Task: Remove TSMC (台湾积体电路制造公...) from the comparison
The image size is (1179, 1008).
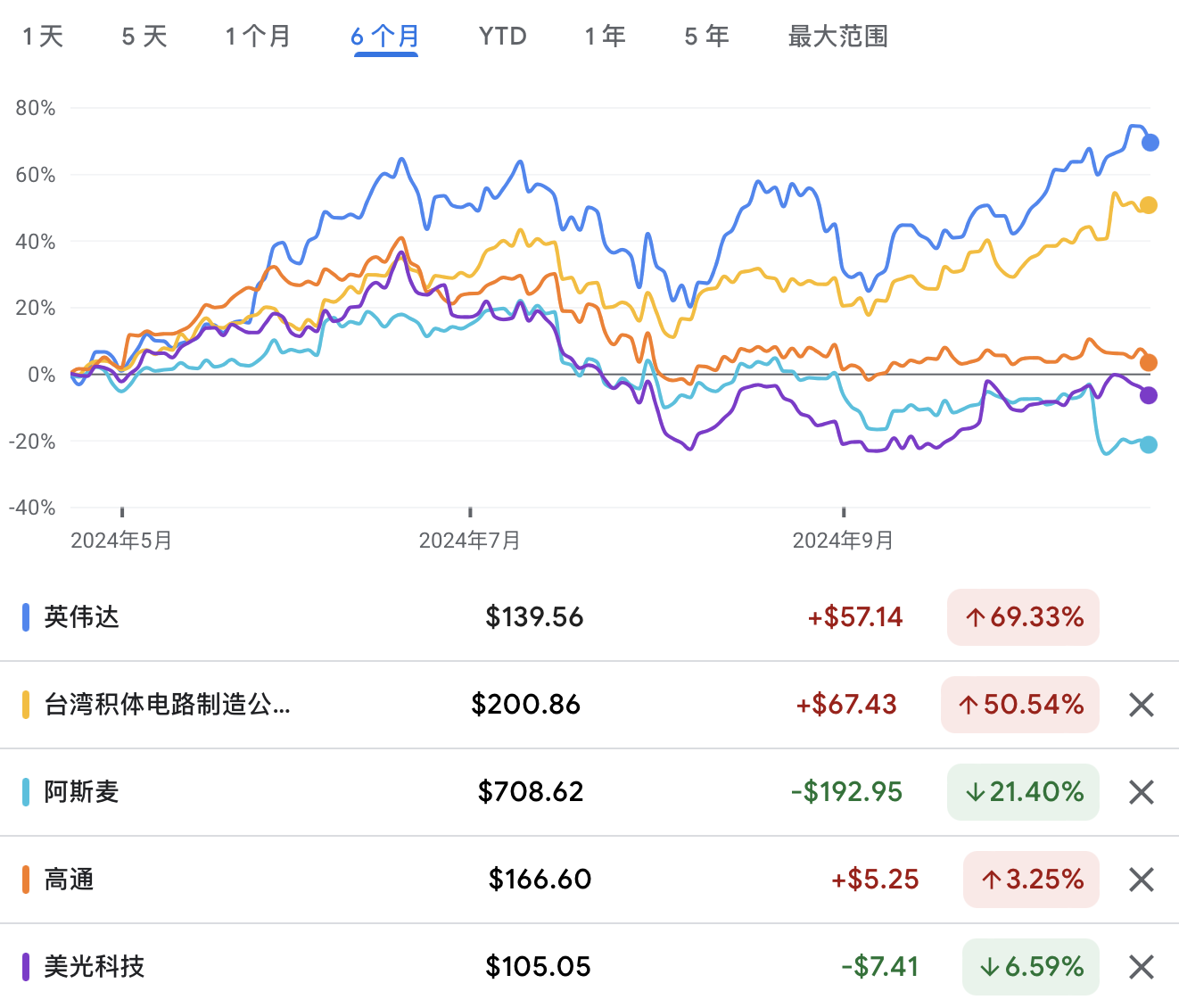Action: click(1142, 705)
